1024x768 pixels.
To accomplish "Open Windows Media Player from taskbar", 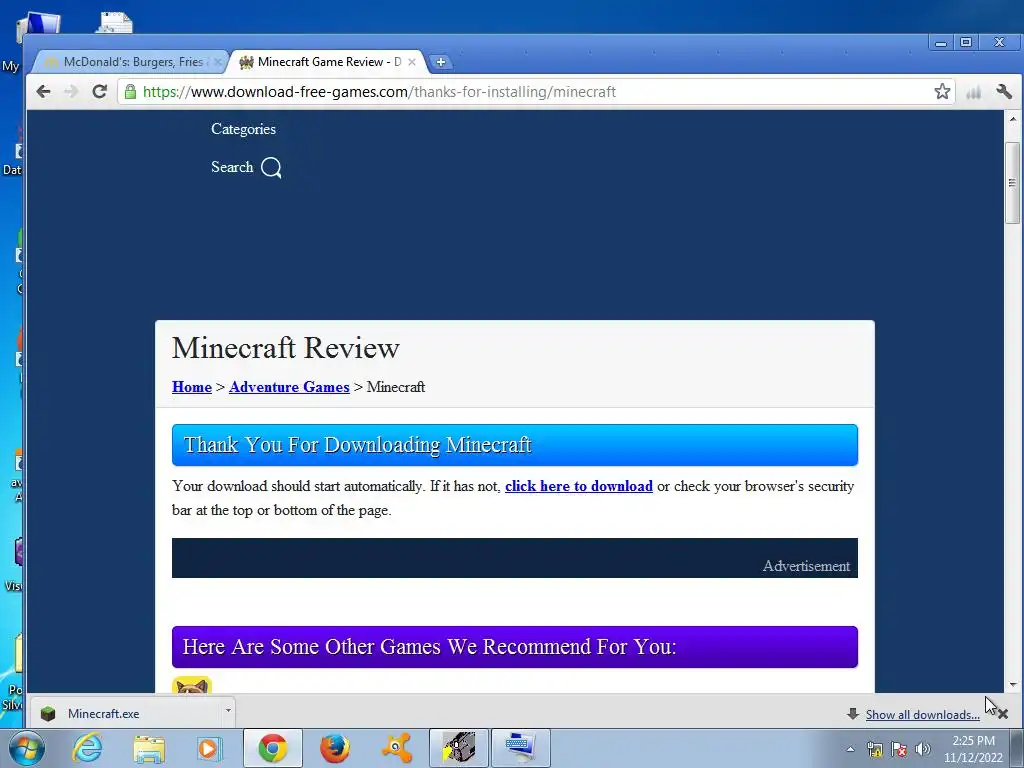I will click(210, 748).
